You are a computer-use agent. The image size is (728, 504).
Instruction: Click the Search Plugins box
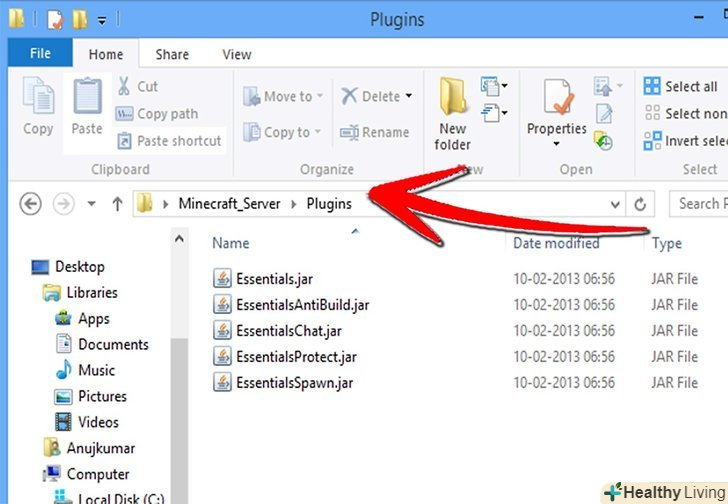coord(699,204)
